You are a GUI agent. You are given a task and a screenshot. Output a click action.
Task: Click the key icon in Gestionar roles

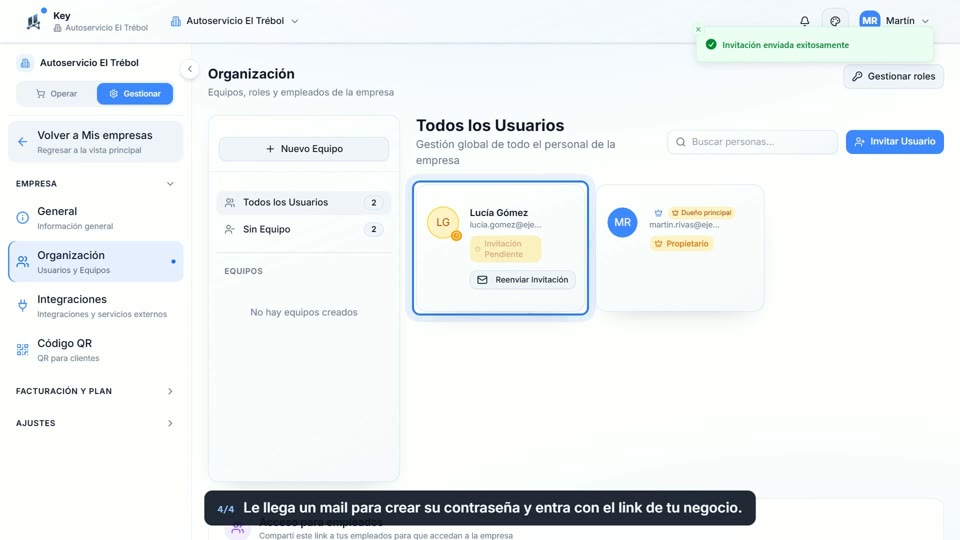(857, 77)
